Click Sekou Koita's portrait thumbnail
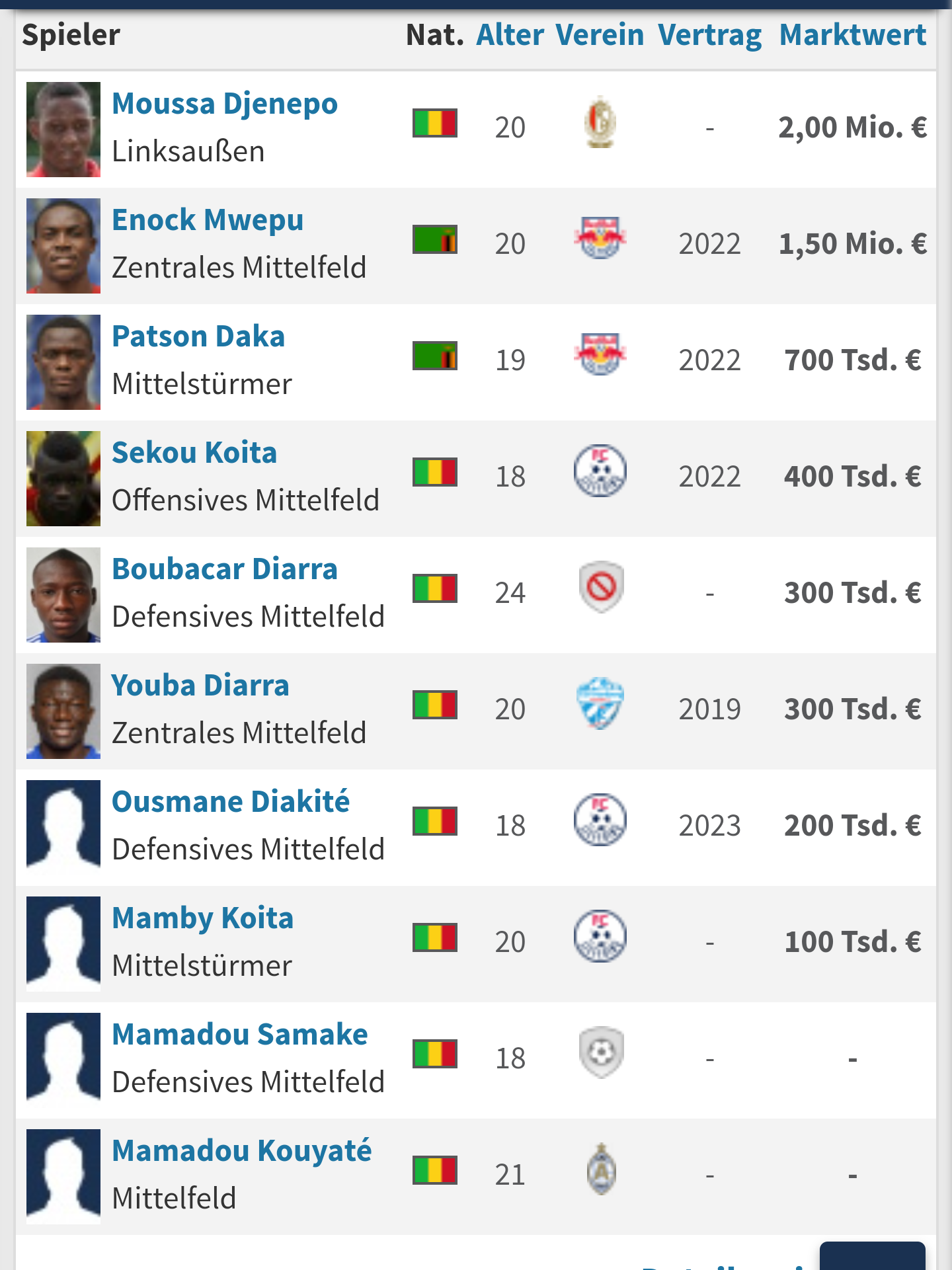The image size is (952, 1270). [x=63, y=479]
